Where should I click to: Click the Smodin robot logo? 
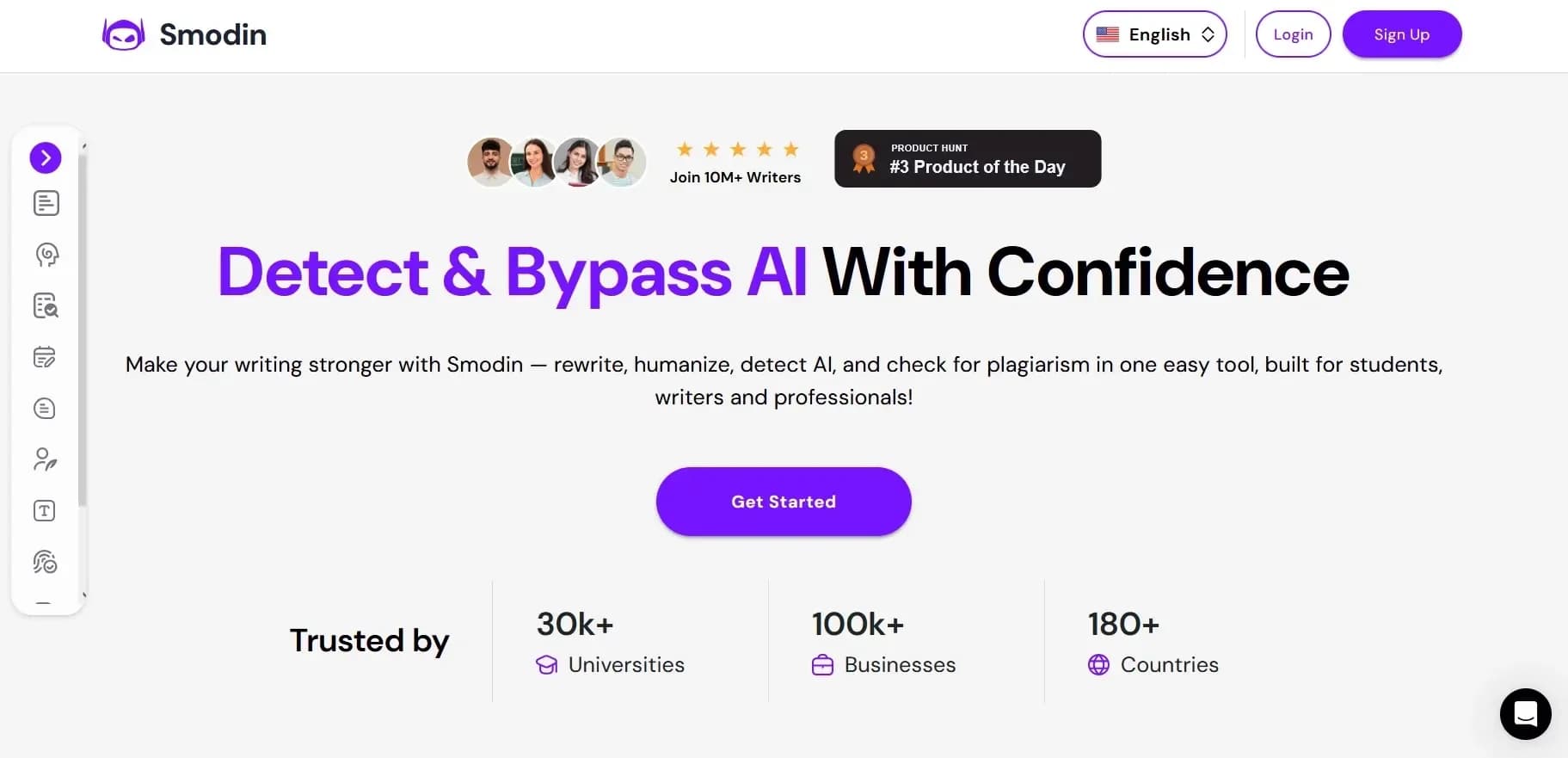[x=123, y=34]
